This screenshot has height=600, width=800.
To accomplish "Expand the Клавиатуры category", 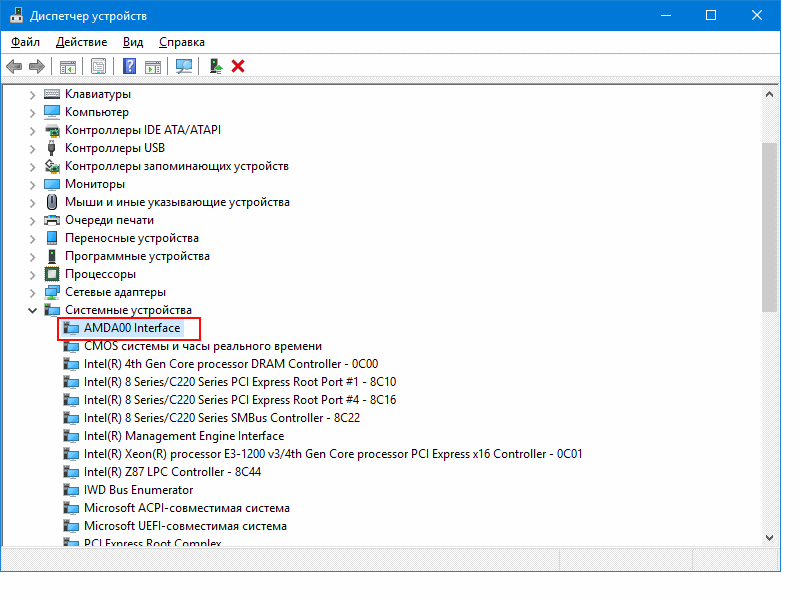I will pos(32,94).
